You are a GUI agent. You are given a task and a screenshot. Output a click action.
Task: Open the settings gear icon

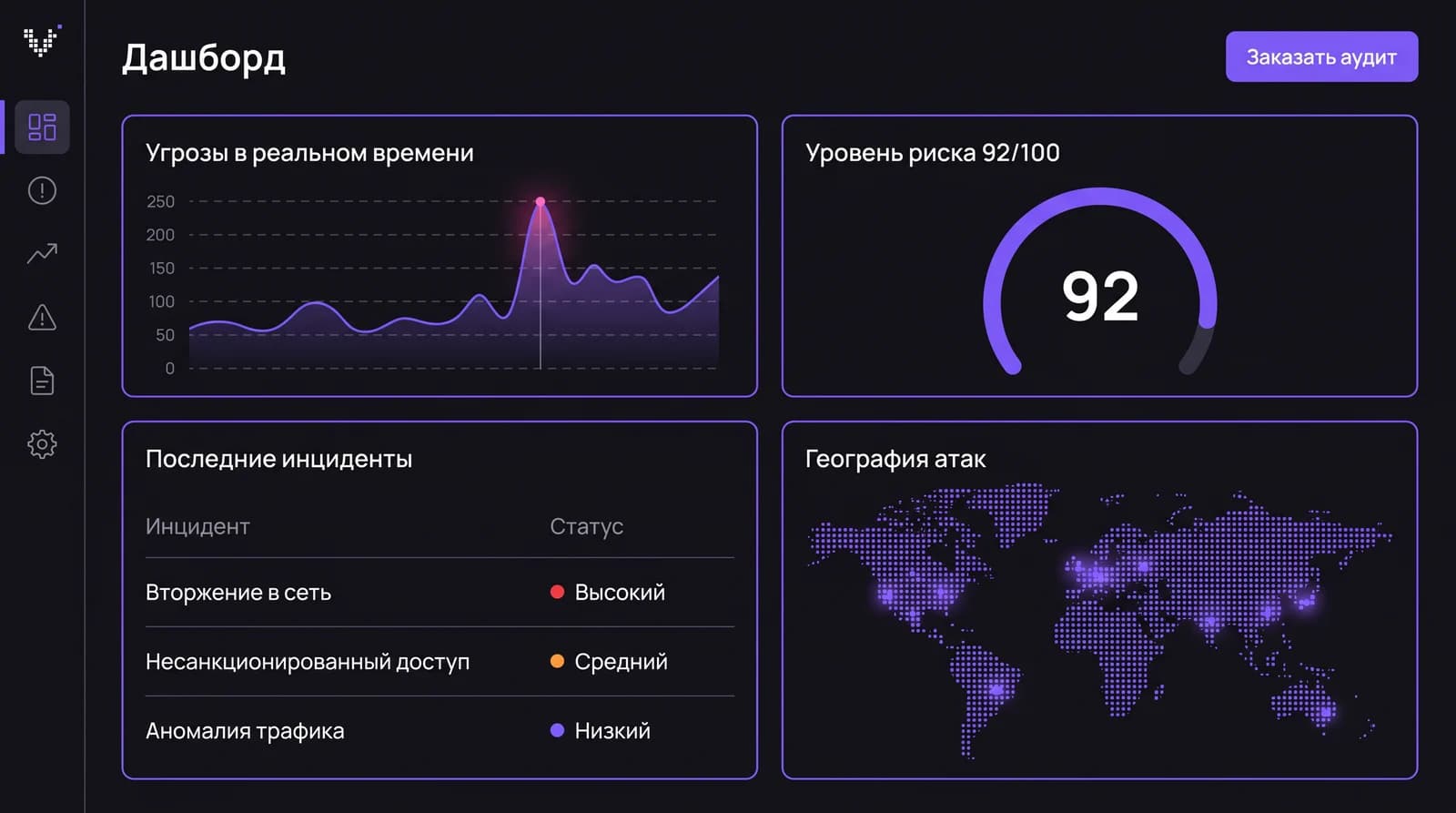pos(42,444)
